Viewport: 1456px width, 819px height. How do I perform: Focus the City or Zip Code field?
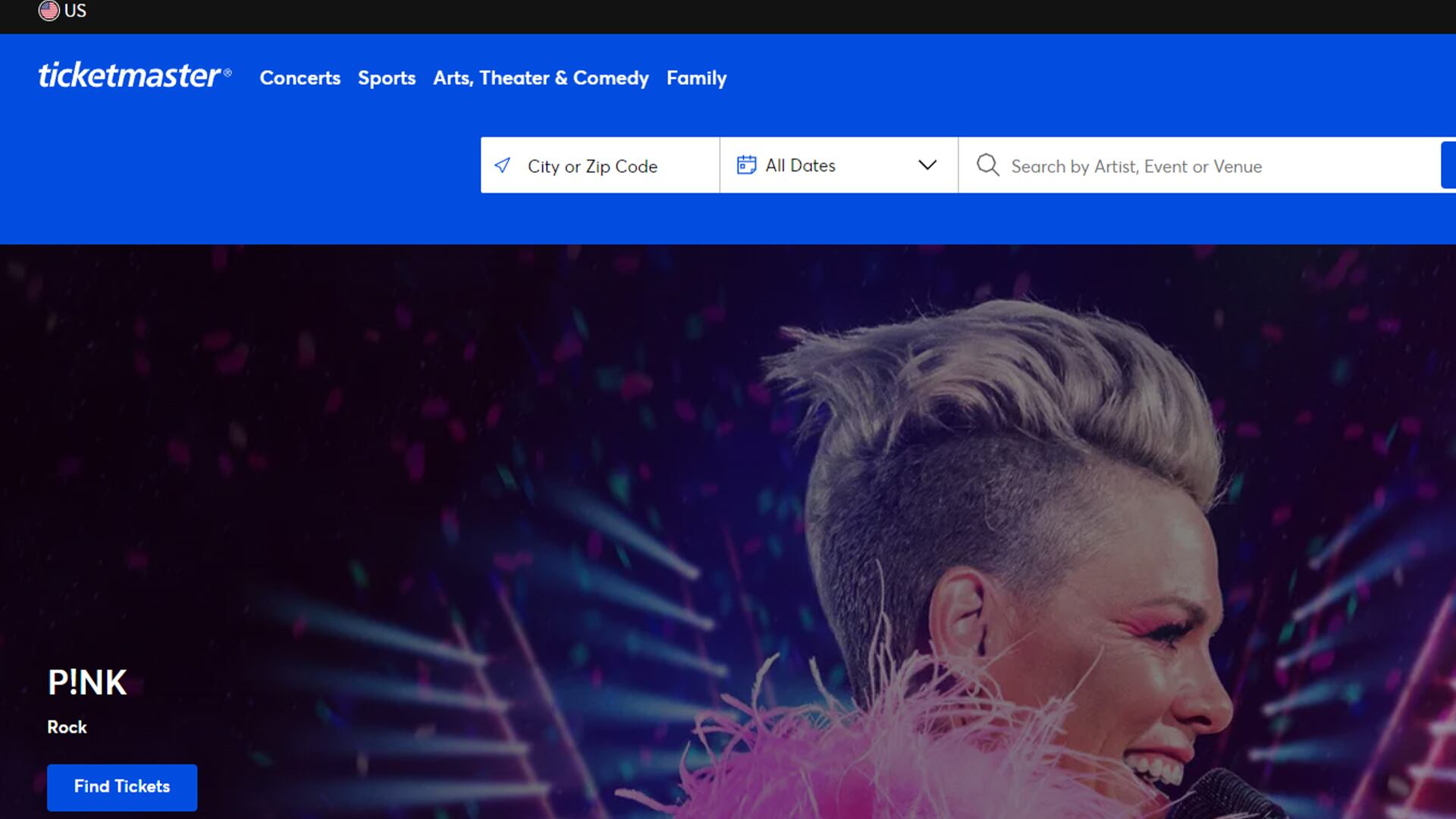pyautogui.click(x=607, y=166)
